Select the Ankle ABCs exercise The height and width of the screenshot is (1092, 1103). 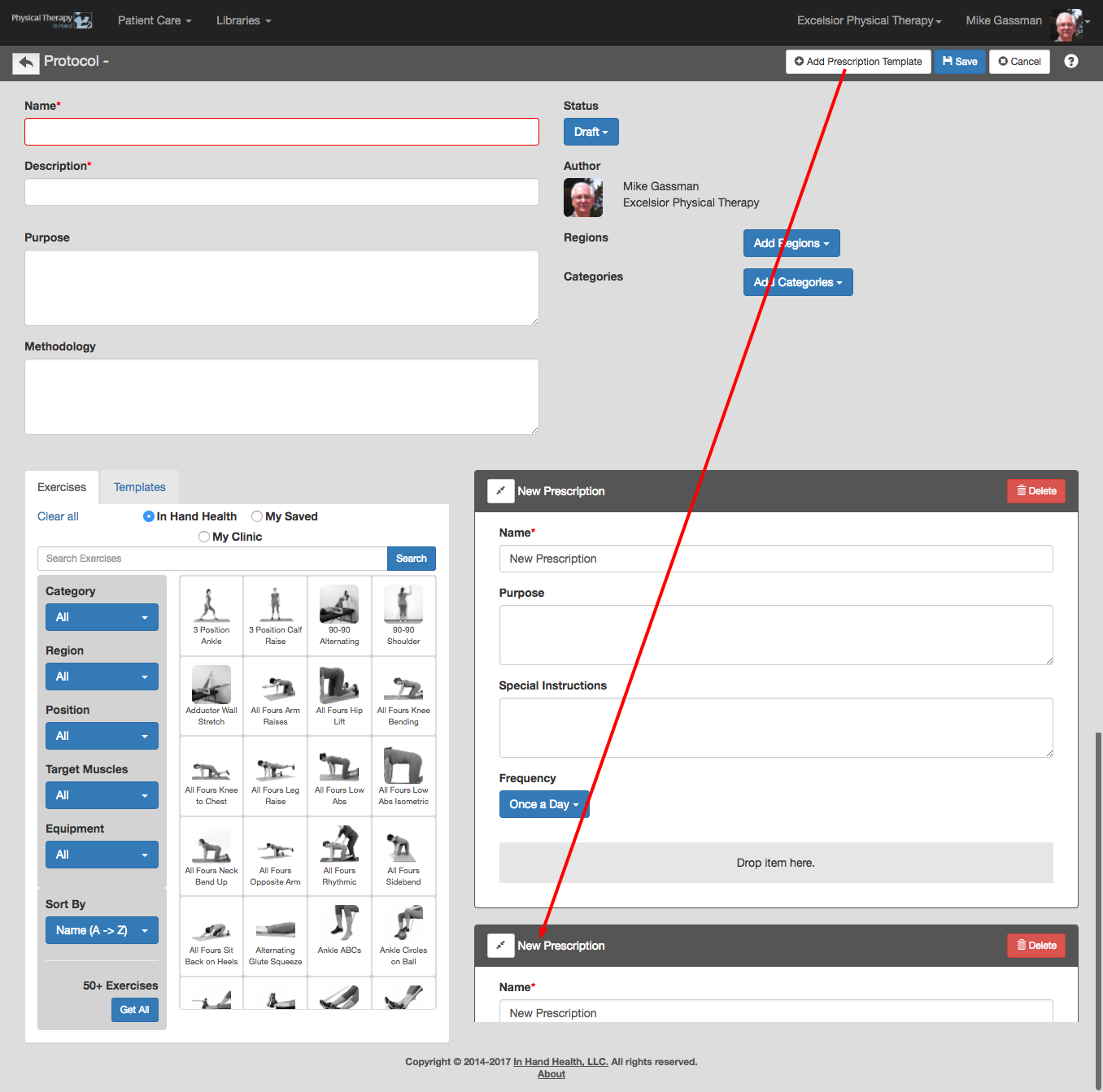[339, 936]
